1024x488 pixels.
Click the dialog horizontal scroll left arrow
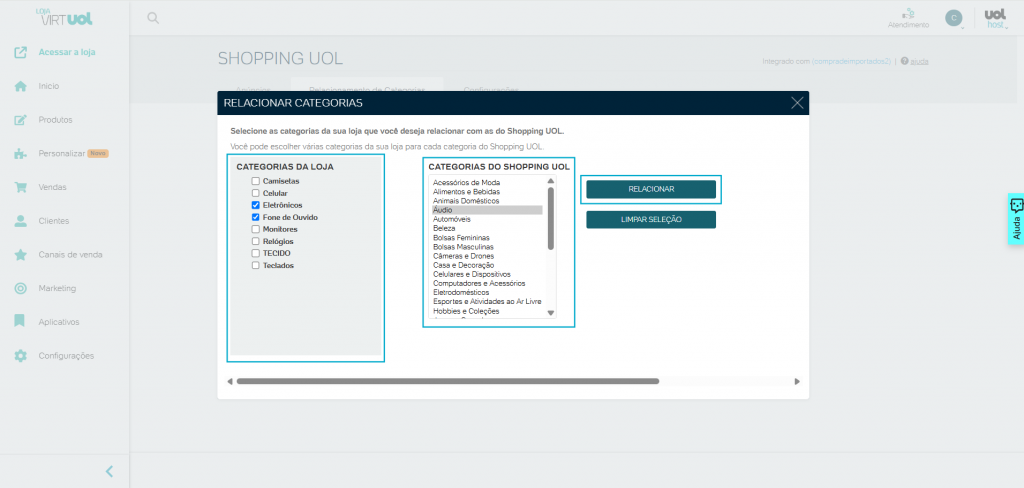pos(230,382)
